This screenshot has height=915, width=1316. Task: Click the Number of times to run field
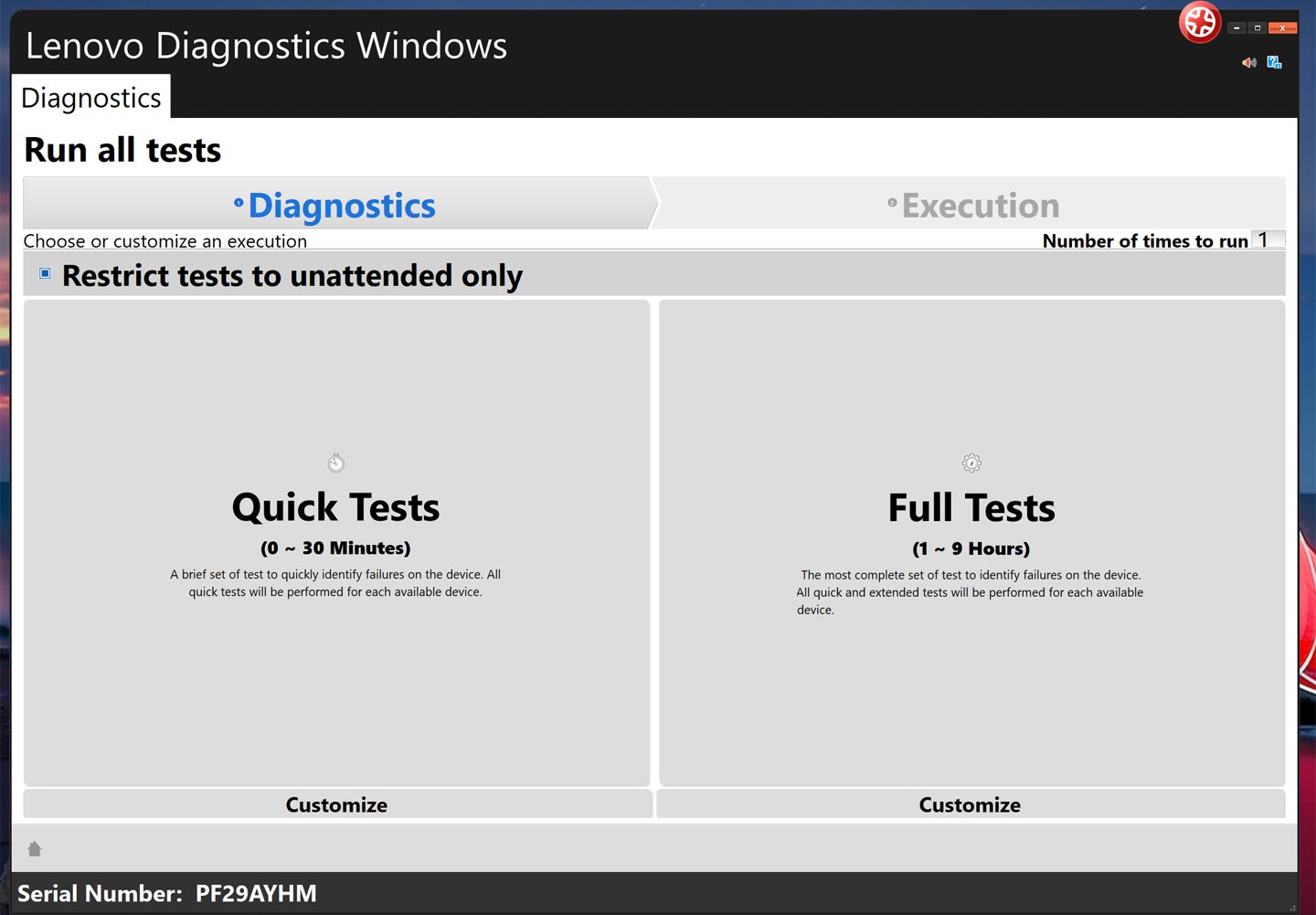tap(1268, 239)
